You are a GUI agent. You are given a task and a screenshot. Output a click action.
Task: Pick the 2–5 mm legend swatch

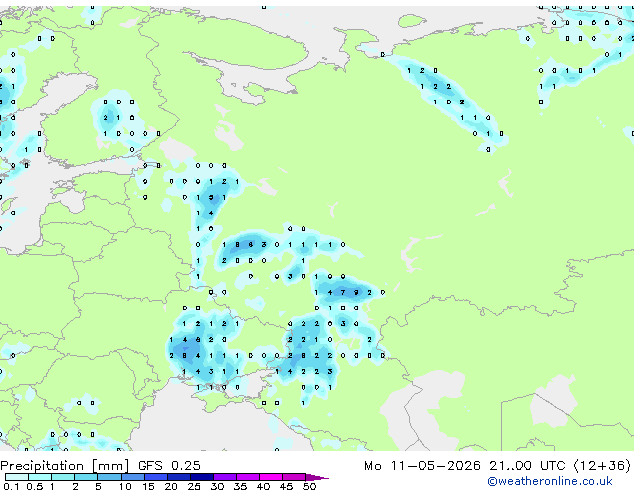coord(86,477)
